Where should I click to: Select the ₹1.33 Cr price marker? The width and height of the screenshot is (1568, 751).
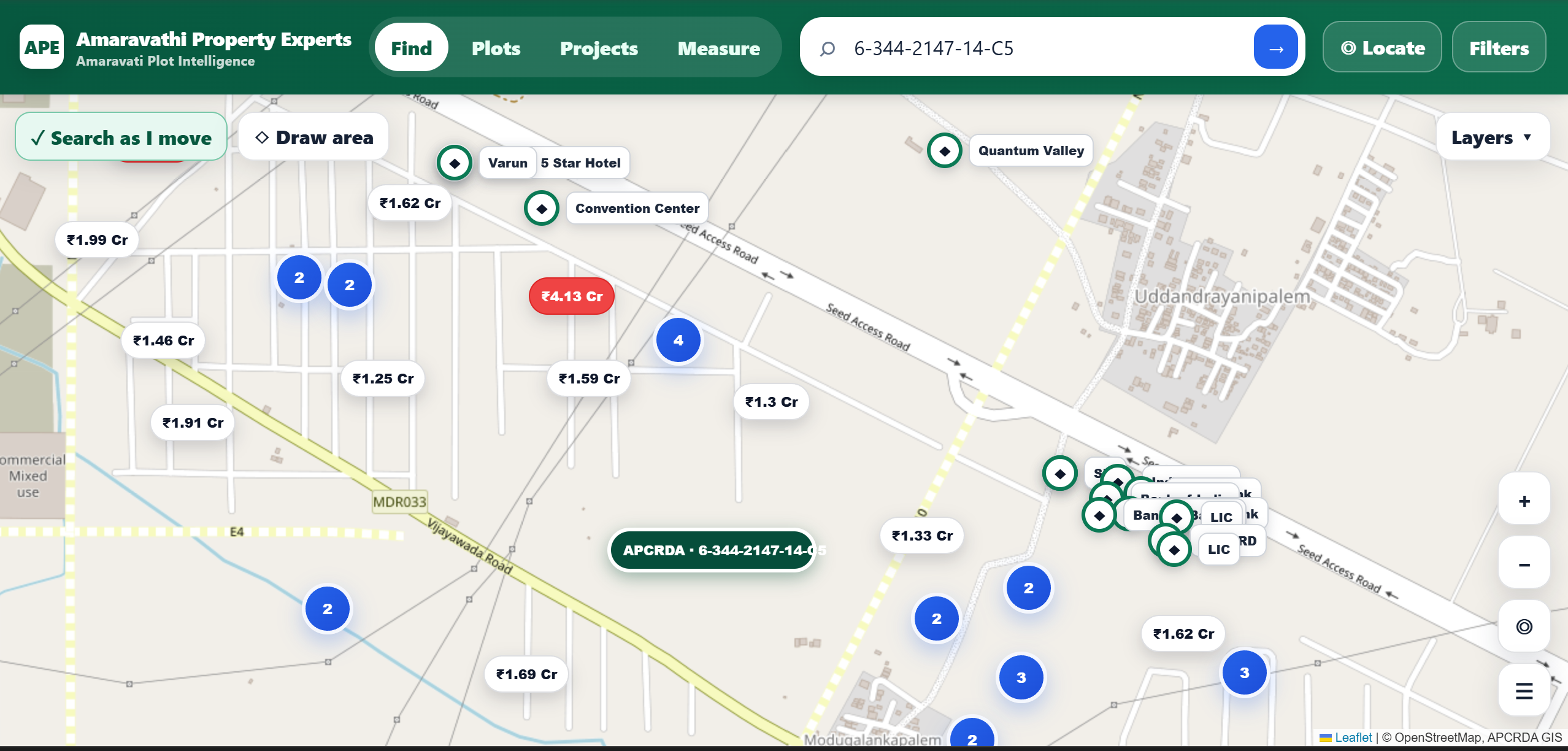click(922, 536)
